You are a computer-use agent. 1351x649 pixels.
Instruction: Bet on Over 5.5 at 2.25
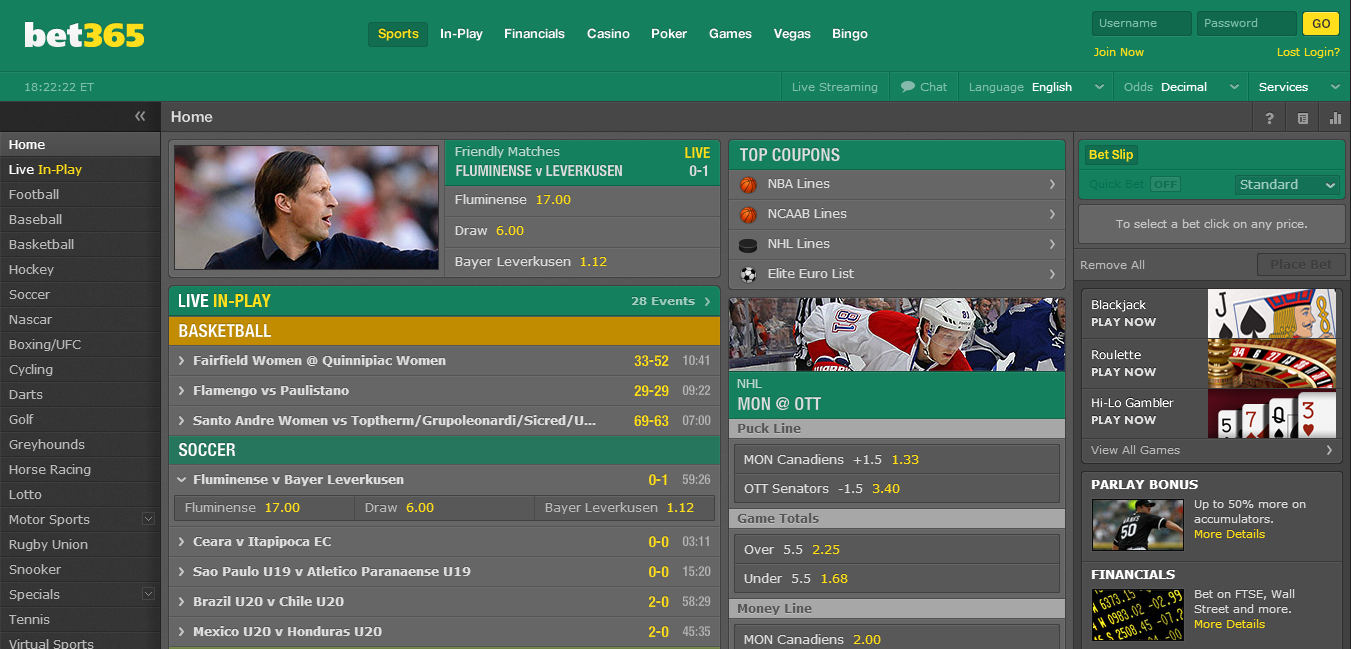[x=897, y=550]
